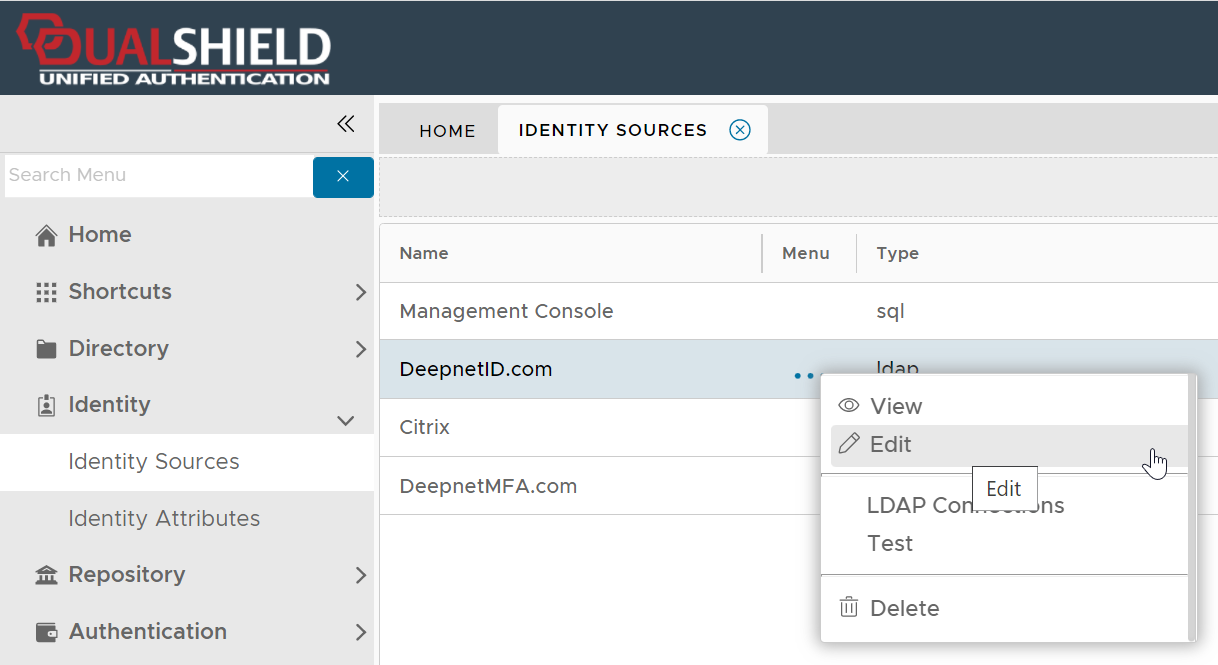The image size is (1218, 665).
Task: Click the Identity badge icon
Action: coord(46,406)
